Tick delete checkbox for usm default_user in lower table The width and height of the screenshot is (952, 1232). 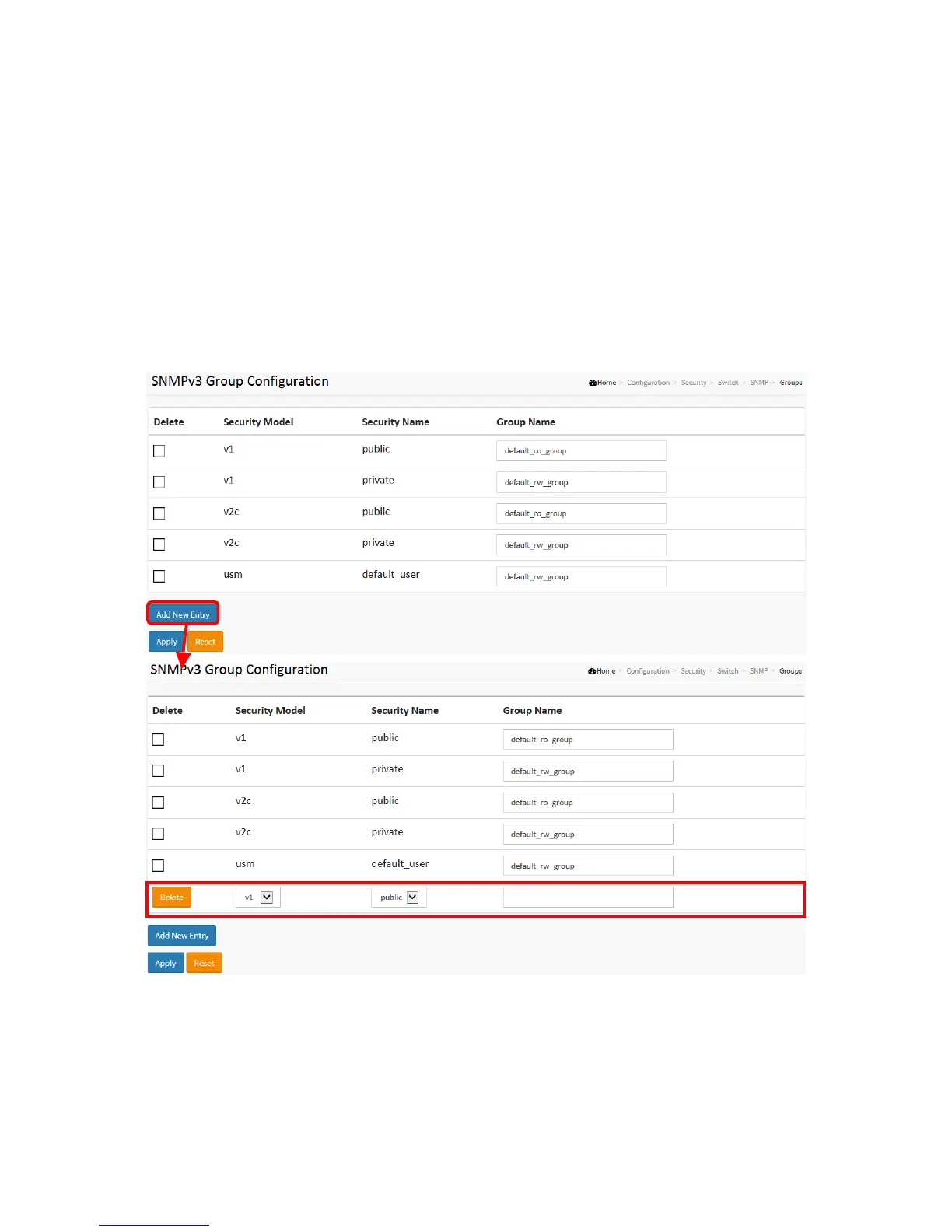point(159,866)
